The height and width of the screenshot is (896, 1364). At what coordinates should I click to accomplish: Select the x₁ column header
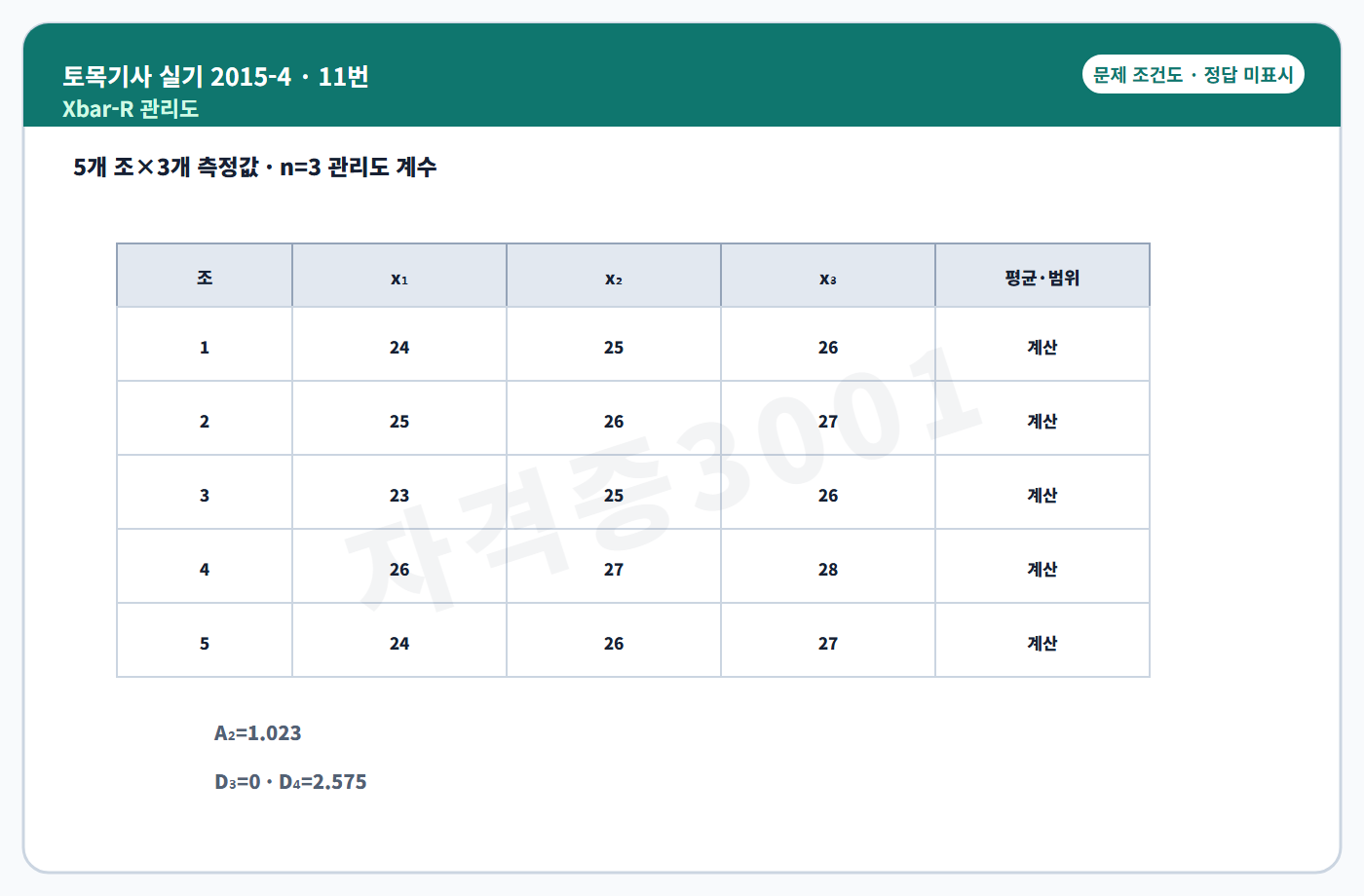pos(399,277)
